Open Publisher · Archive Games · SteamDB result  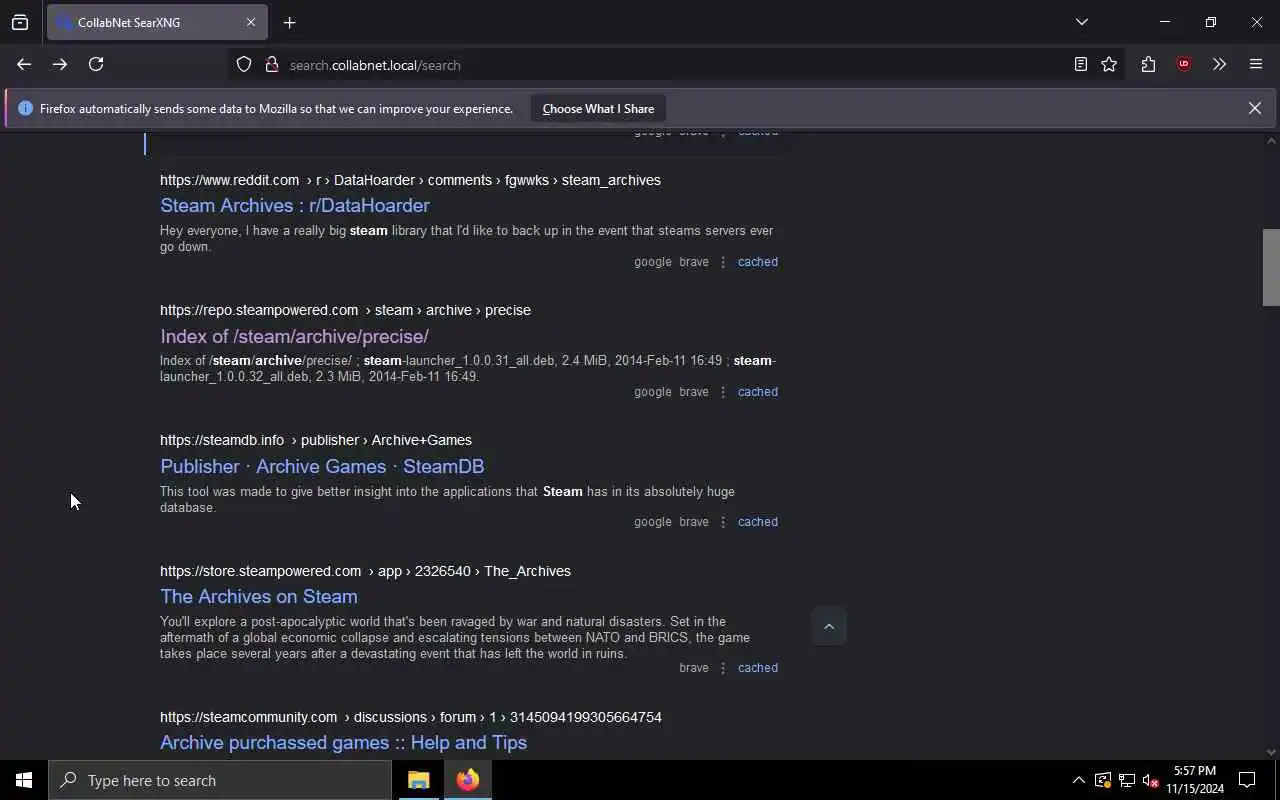322,466
